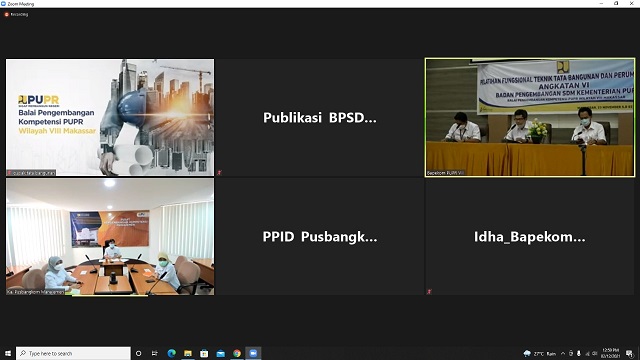Open the Windows Start menu
This screenshot has height=360, width=640.
tap(8, 353)
